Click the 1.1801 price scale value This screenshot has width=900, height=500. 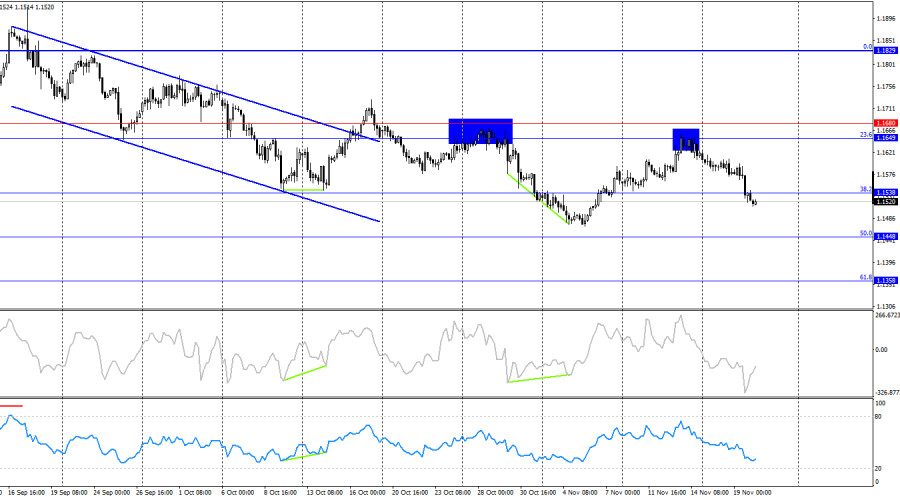point(886,65)
